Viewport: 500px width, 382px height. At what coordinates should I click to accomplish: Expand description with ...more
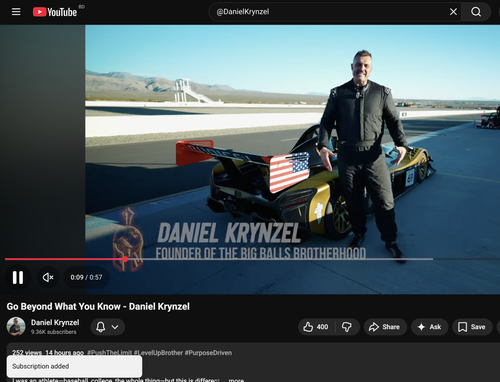click(x=236, y=380)
